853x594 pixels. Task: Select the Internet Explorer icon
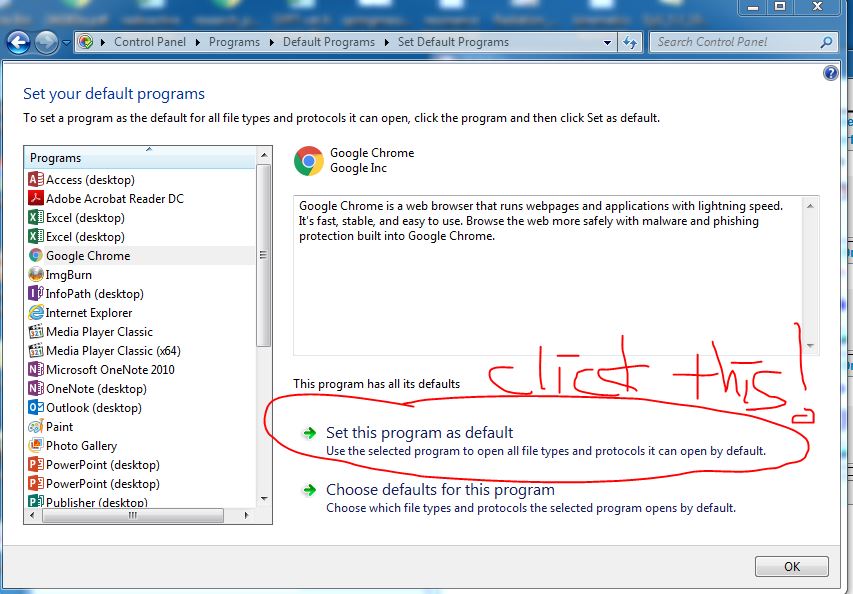pyautogui.click(x=35, y=312)
